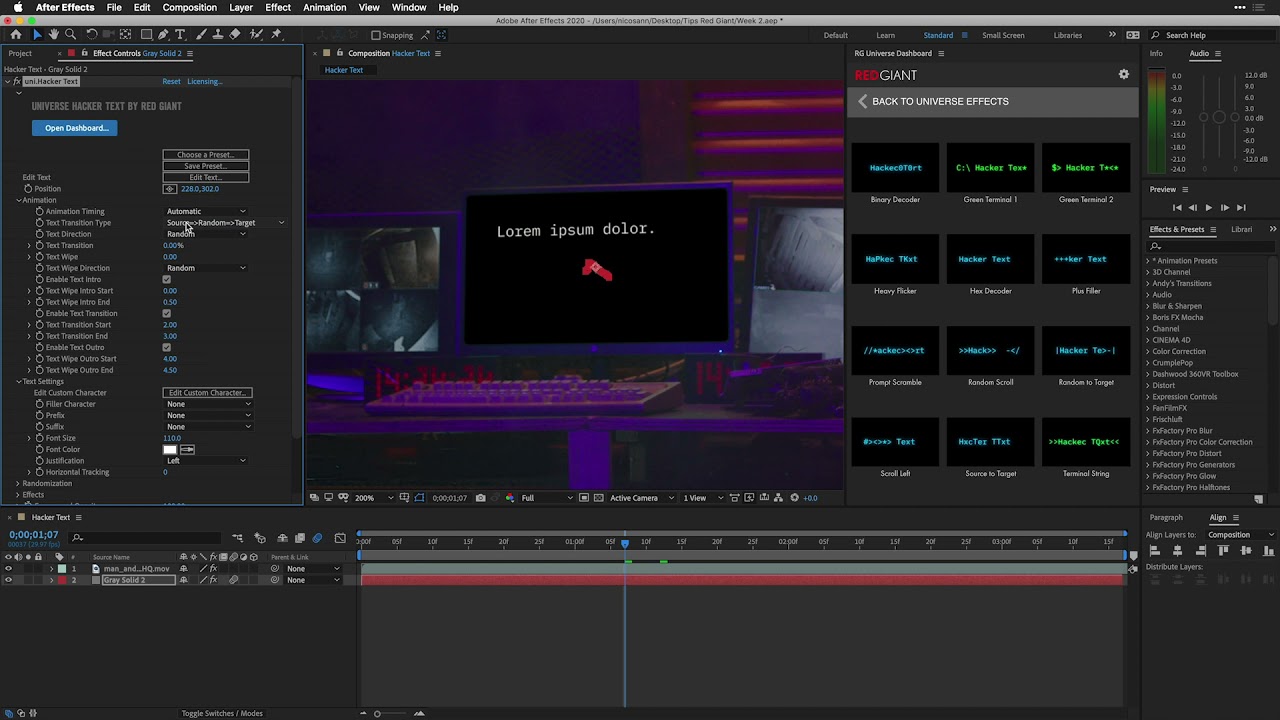Select the Rectangle shape tool
The width and height of the screenshot is (1280, 720).
click(x=145, y=35)
